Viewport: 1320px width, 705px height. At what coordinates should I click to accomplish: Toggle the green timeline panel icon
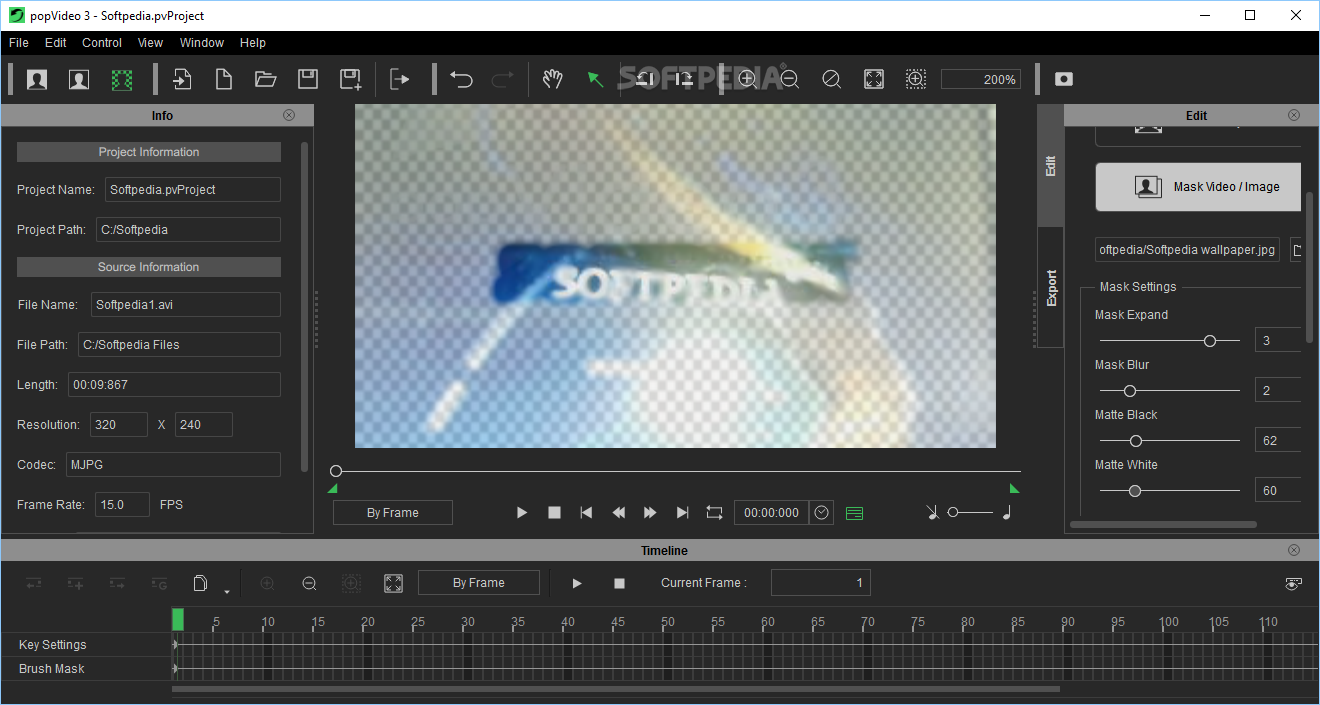(x=854, y=513)
